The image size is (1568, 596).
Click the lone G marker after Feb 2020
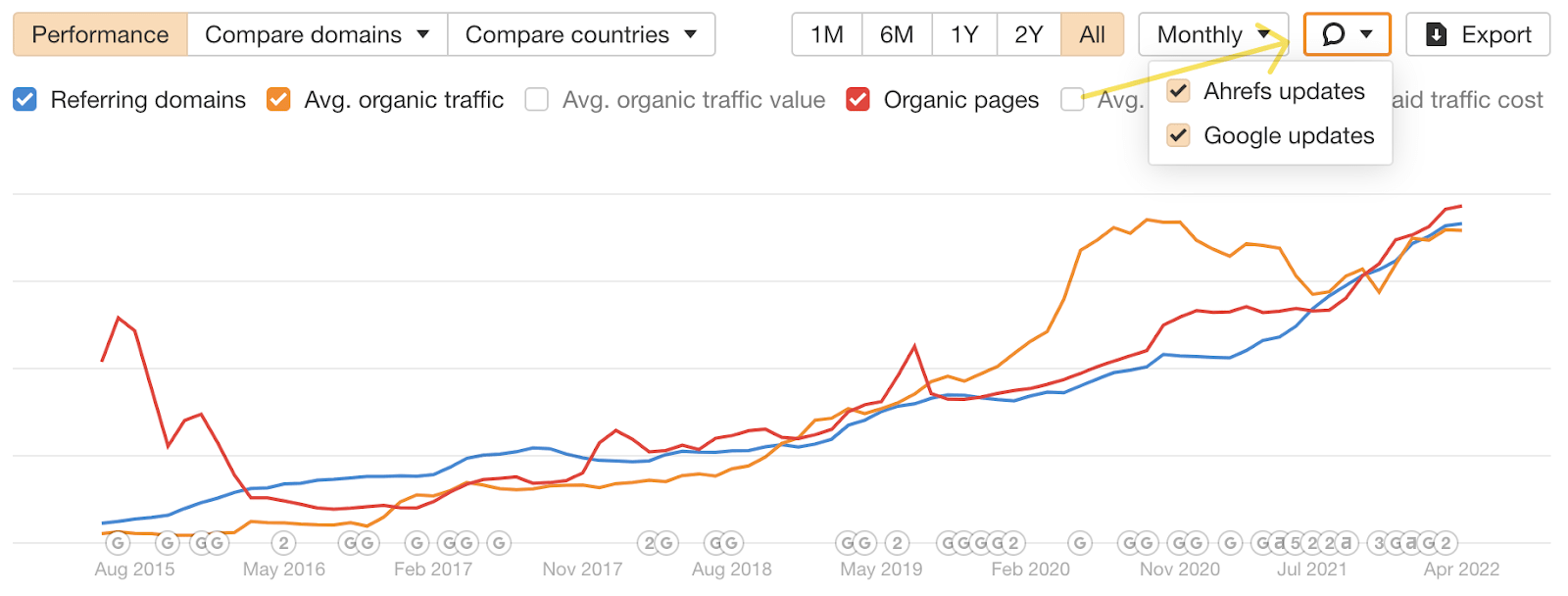coord(1080,543)
